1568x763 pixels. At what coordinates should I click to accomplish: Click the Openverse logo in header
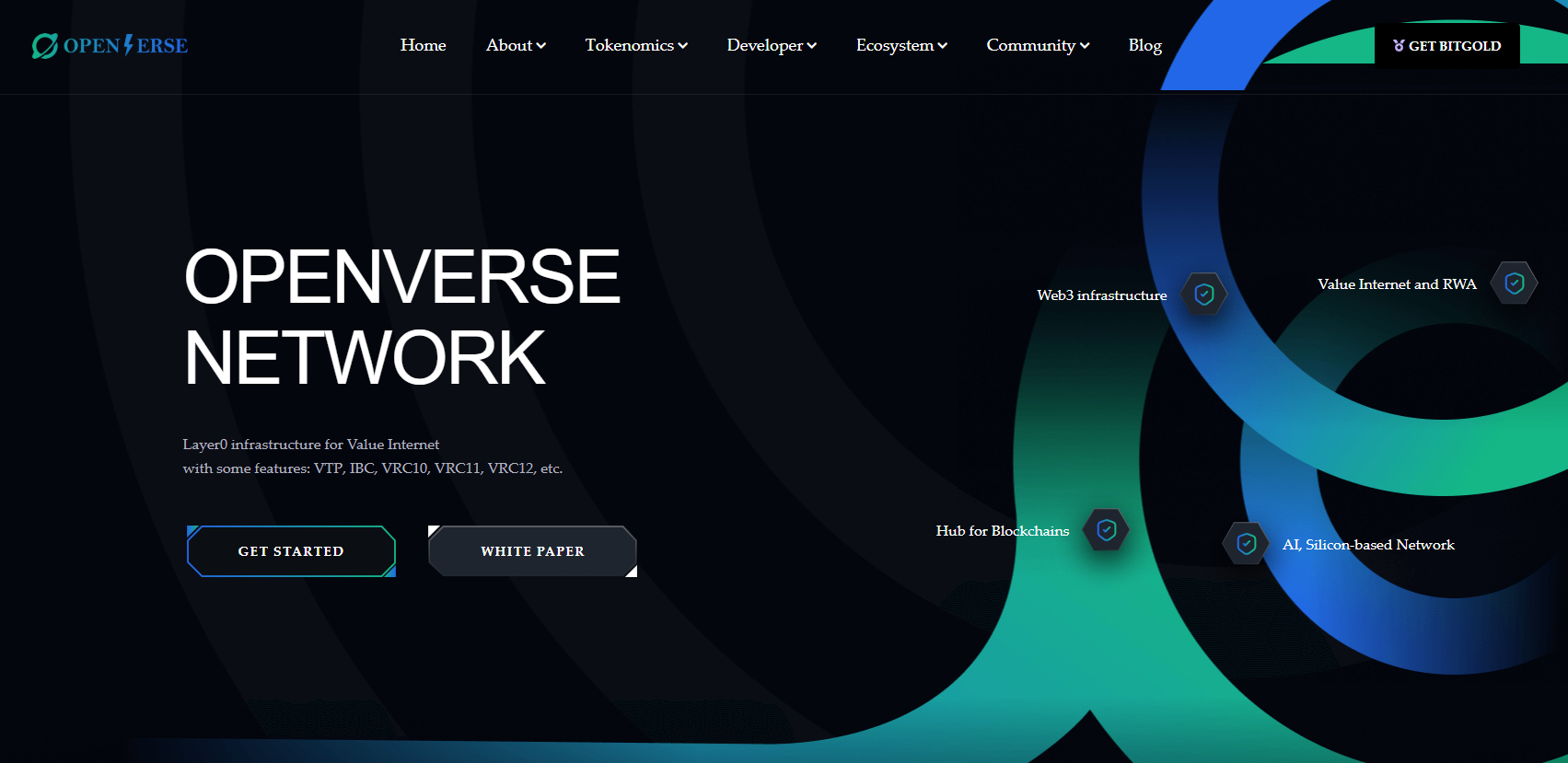pyautogui.click(x=110, y=45)
